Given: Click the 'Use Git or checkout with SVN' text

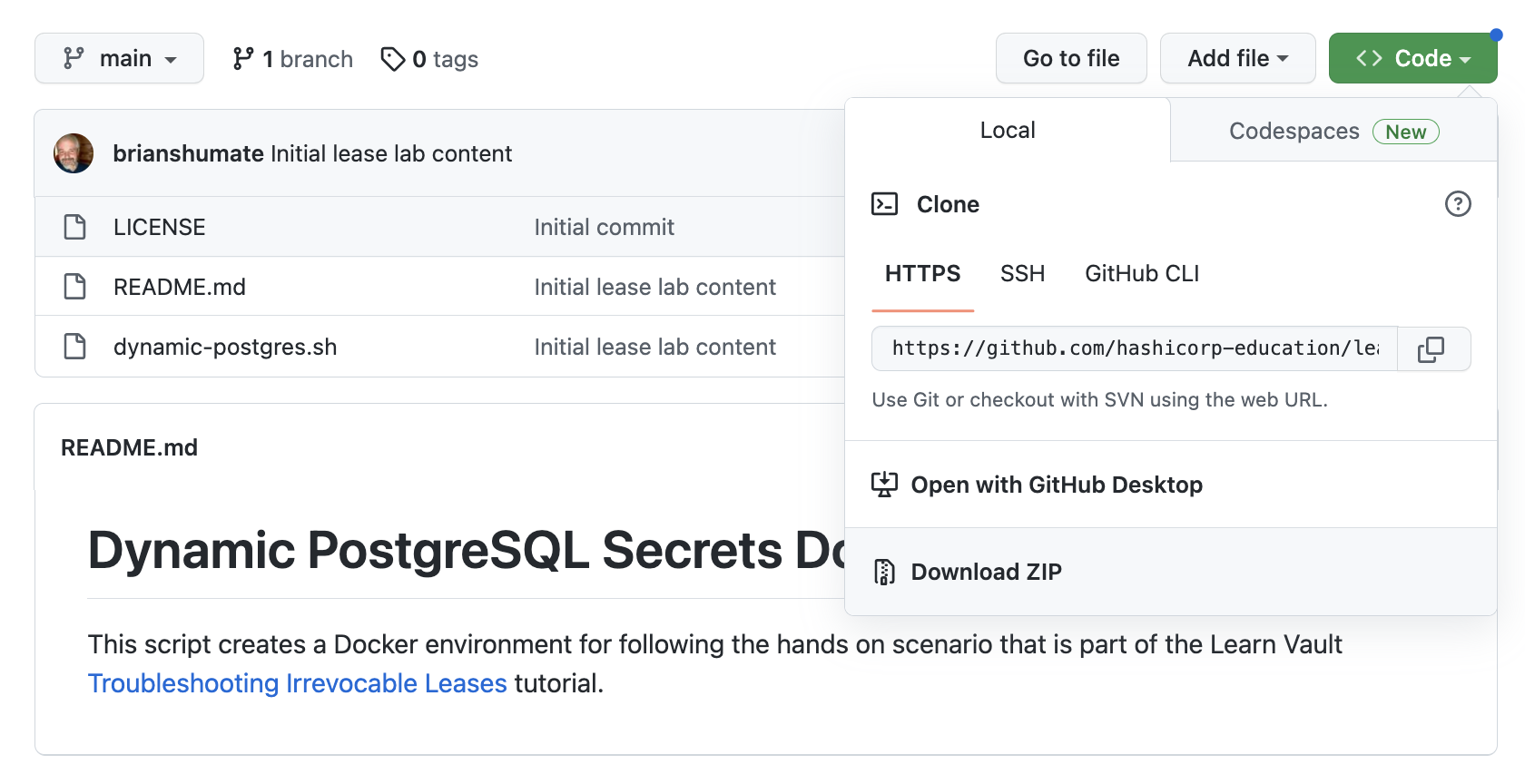Looking at the screenshot, I should click(x=1099, y=400).
